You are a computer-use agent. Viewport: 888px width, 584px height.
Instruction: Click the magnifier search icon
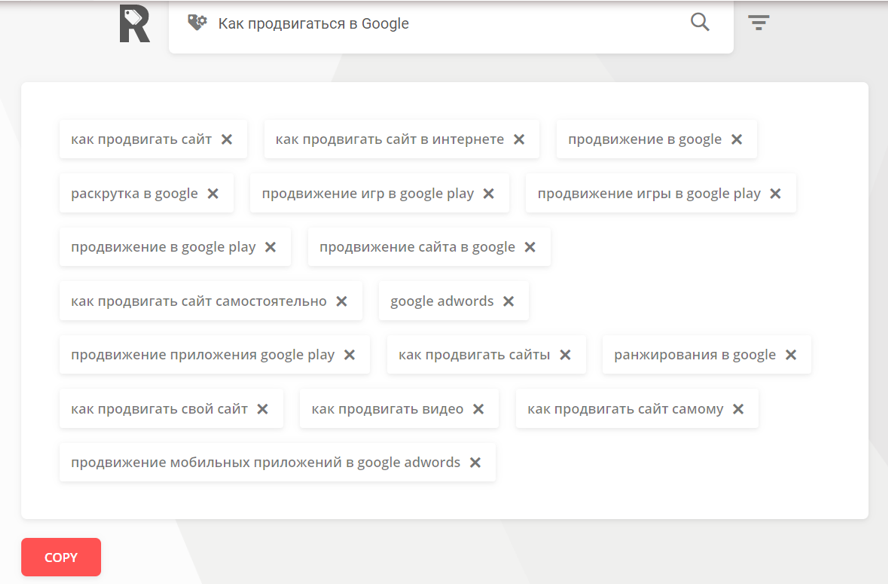click(699, 21)
